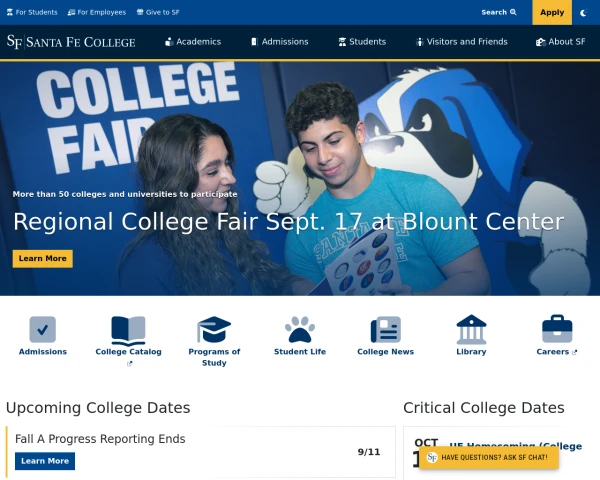This screenshot has height=480, width=600.
Task: Click the Careers briefcase icon
Action: pos(556,330)
